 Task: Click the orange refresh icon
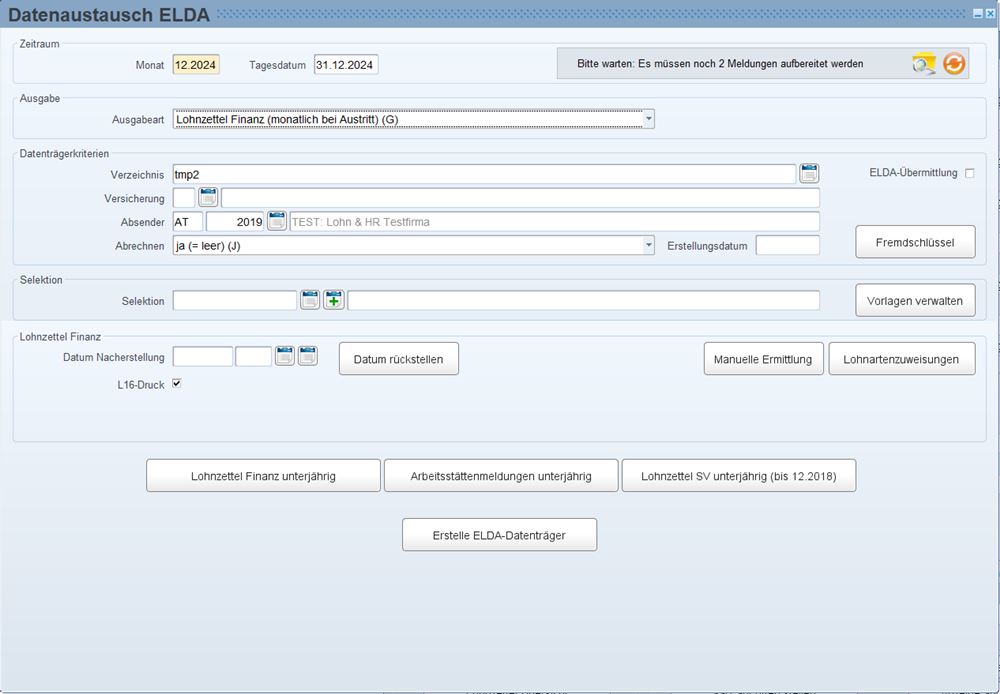[x=954, y=64]
